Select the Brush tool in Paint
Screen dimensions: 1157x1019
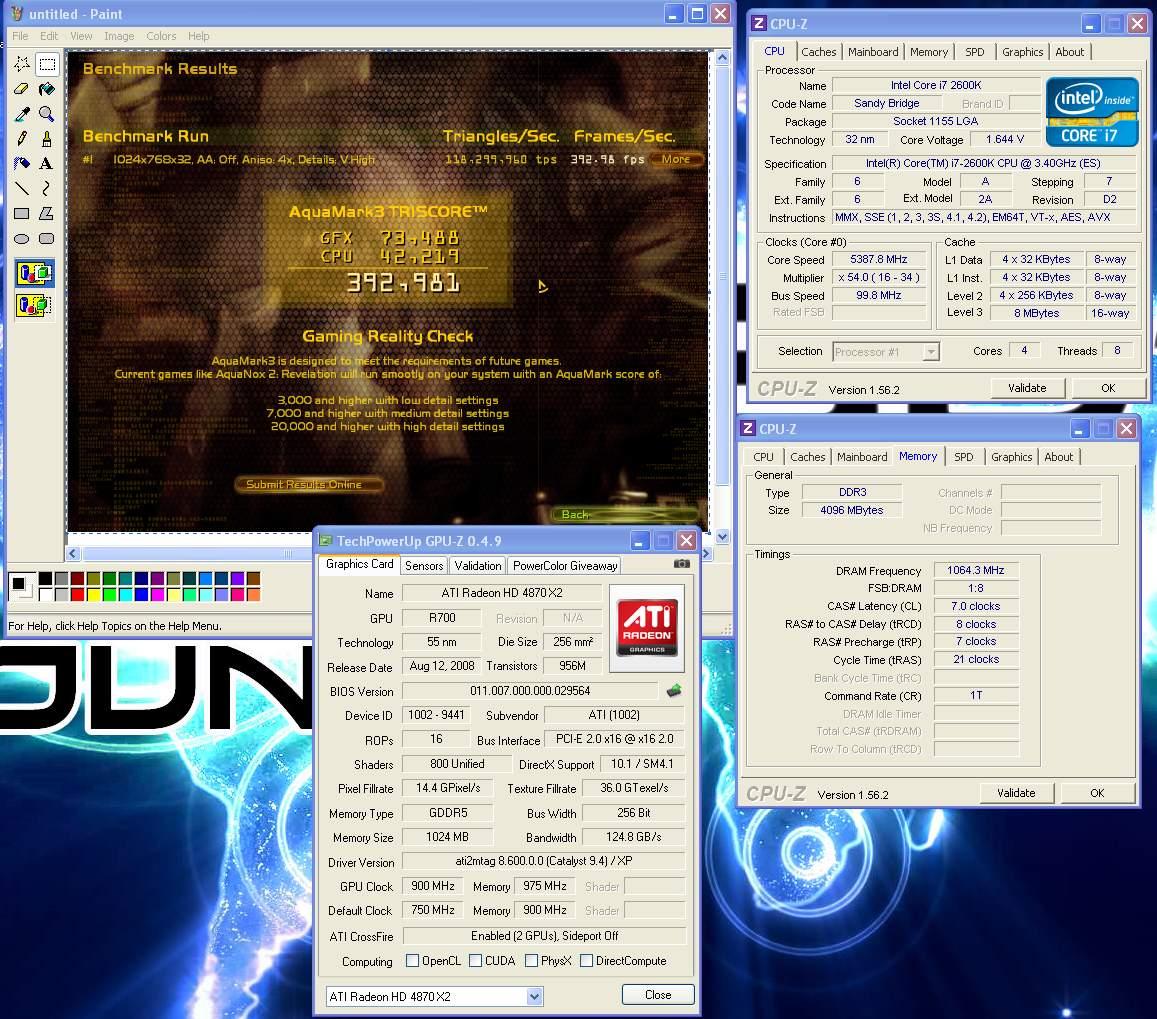click(x=47, y=139)
